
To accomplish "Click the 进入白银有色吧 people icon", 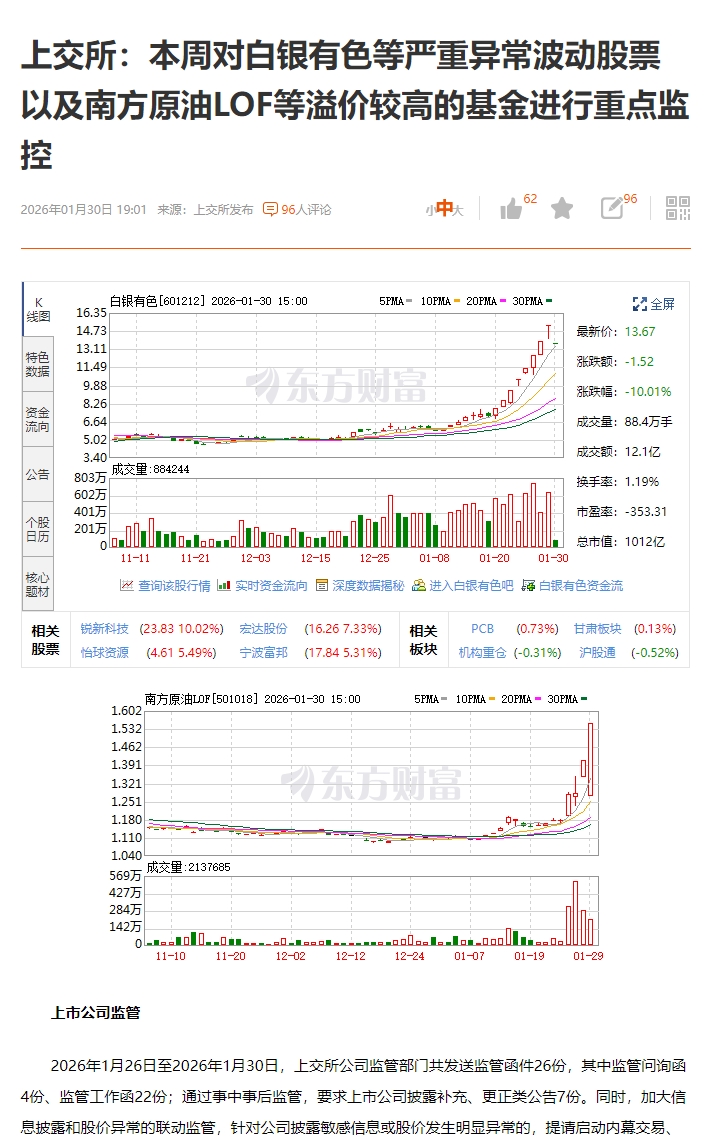I will [419, 585].
